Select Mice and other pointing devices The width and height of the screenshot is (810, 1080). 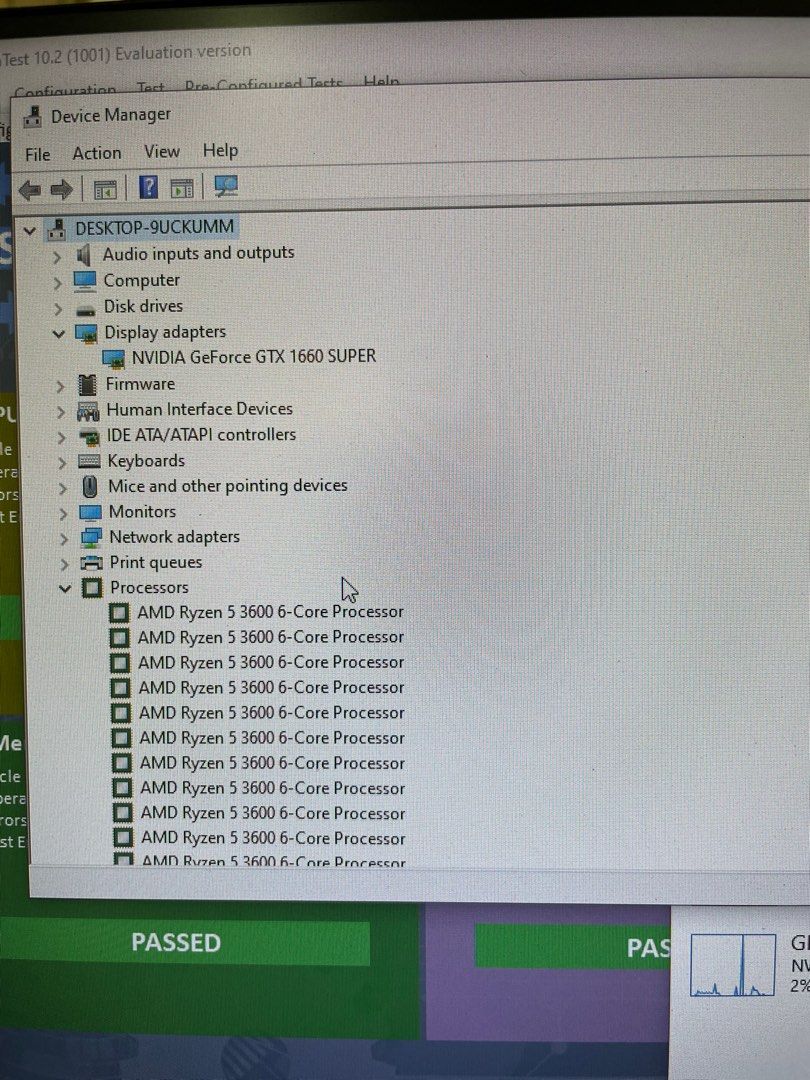point(227,486)
